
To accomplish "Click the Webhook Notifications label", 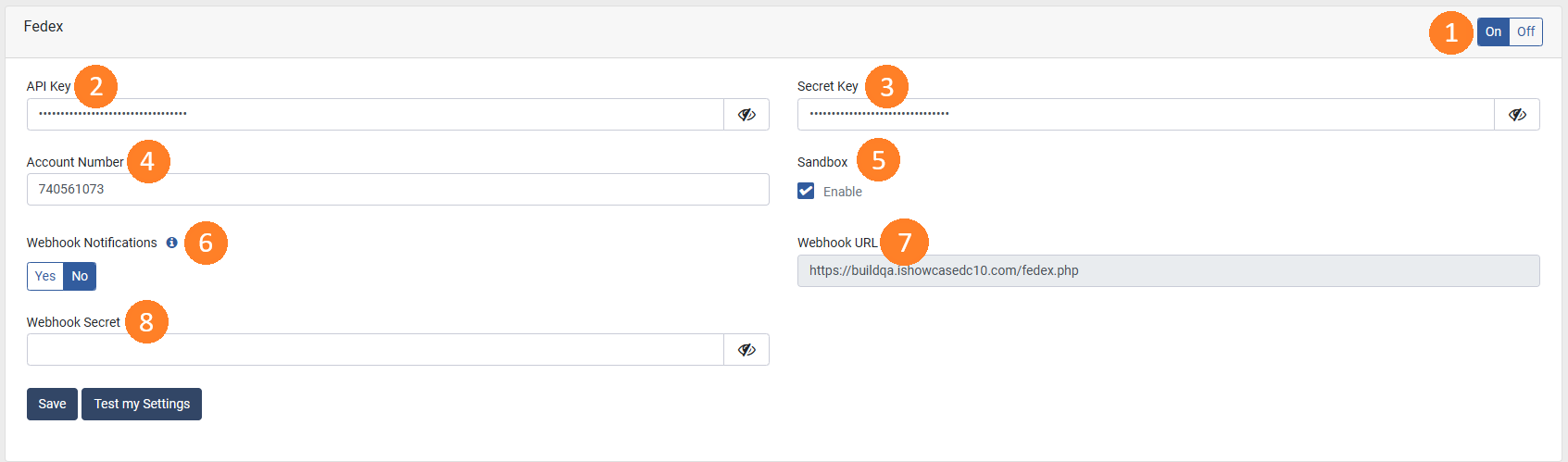I will click(x=92, y=243).
